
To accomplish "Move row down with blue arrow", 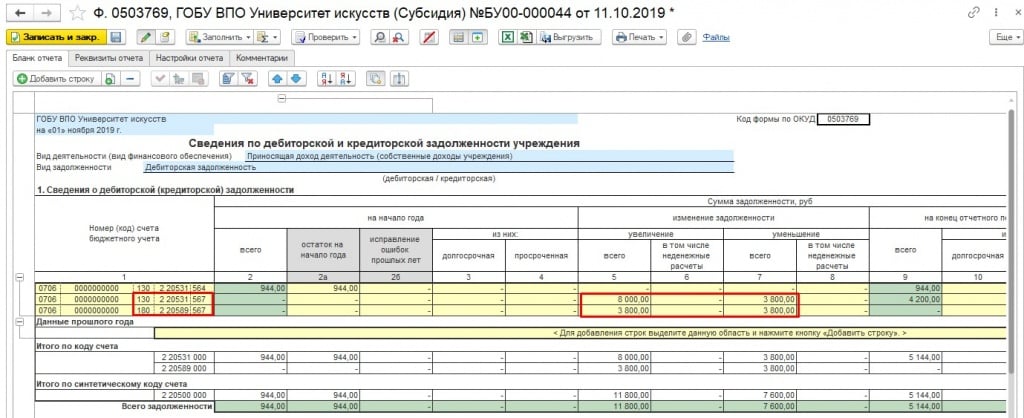I will 295,78.
